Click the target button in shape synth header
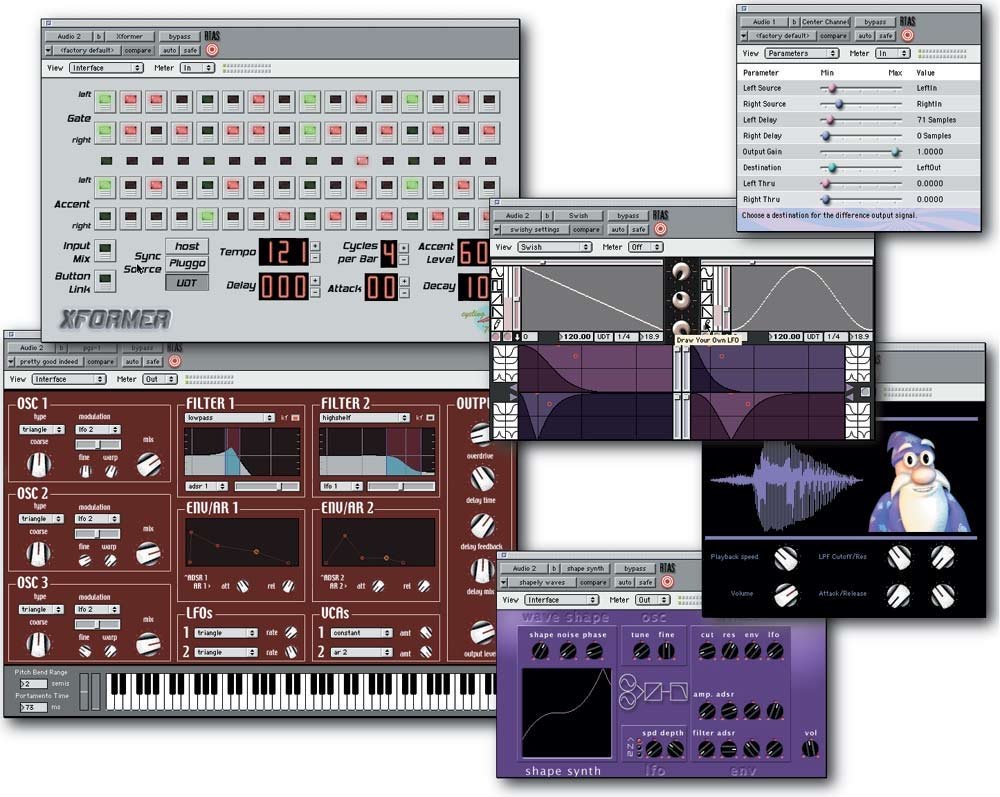This screenshot has height=797, width=1000. click(x=667, y=581)
